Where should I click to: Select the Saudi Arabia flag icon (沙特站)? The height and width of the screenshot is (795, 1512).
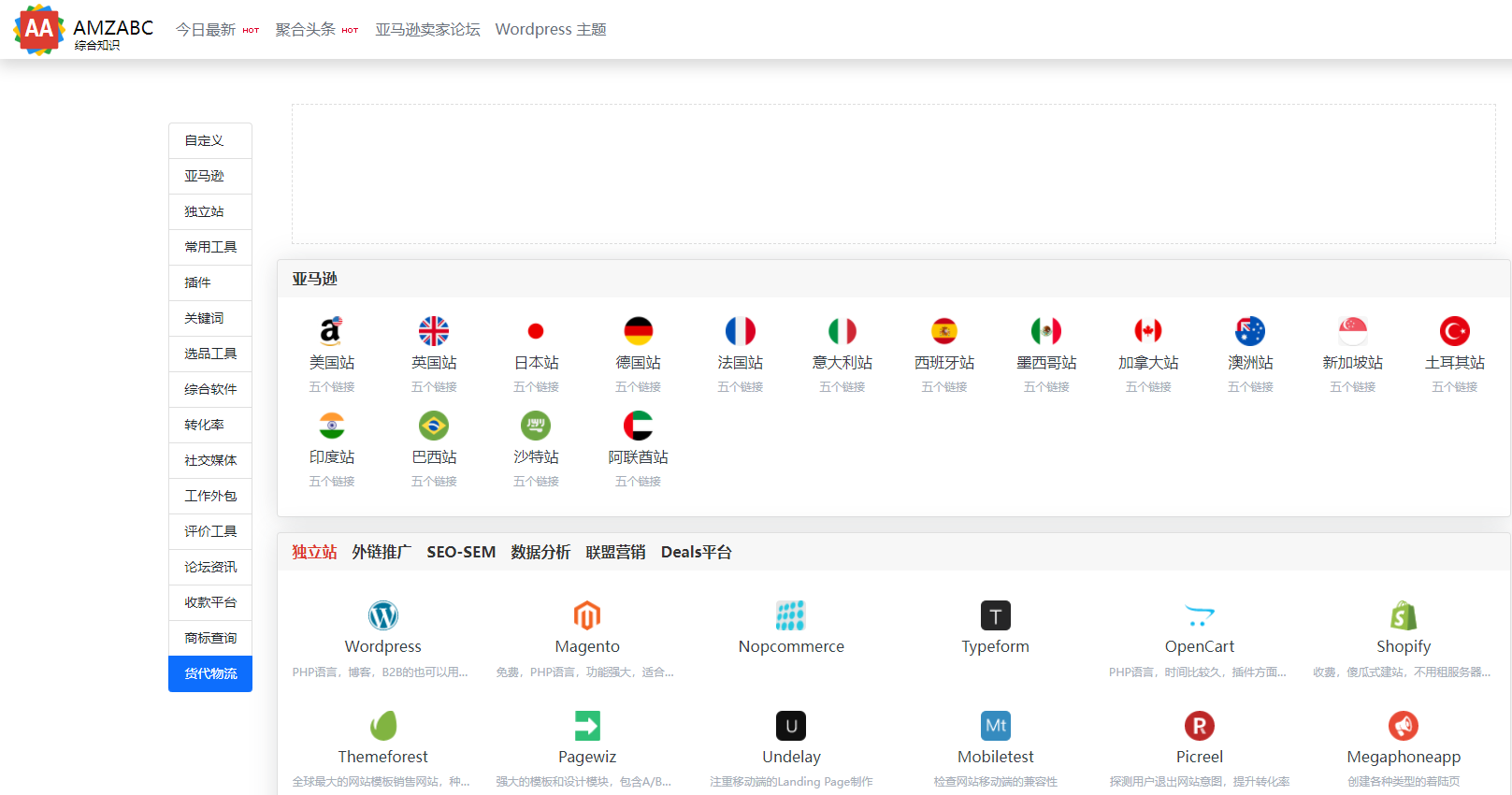point(536,426)
